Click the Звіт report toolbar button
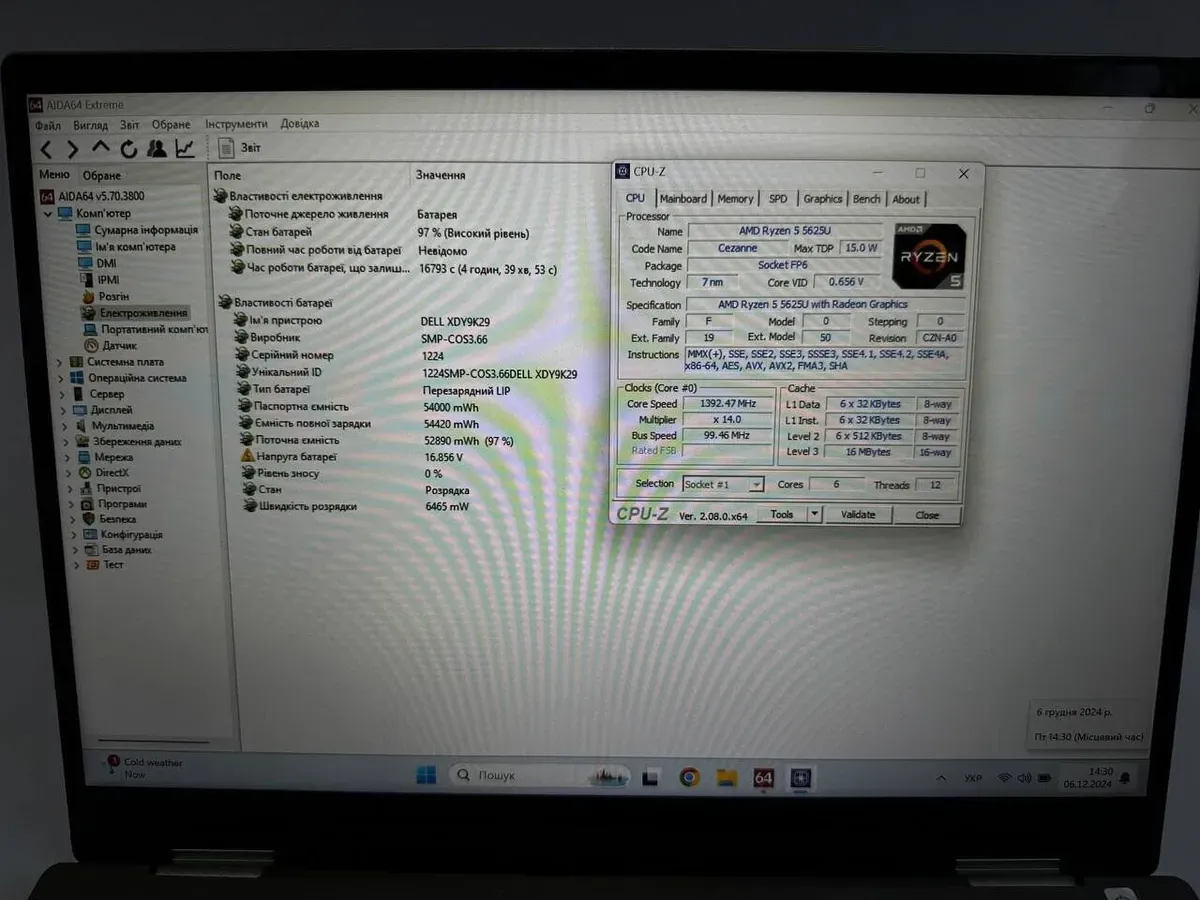The image size is (1200, 900). [x=239, y=148]
